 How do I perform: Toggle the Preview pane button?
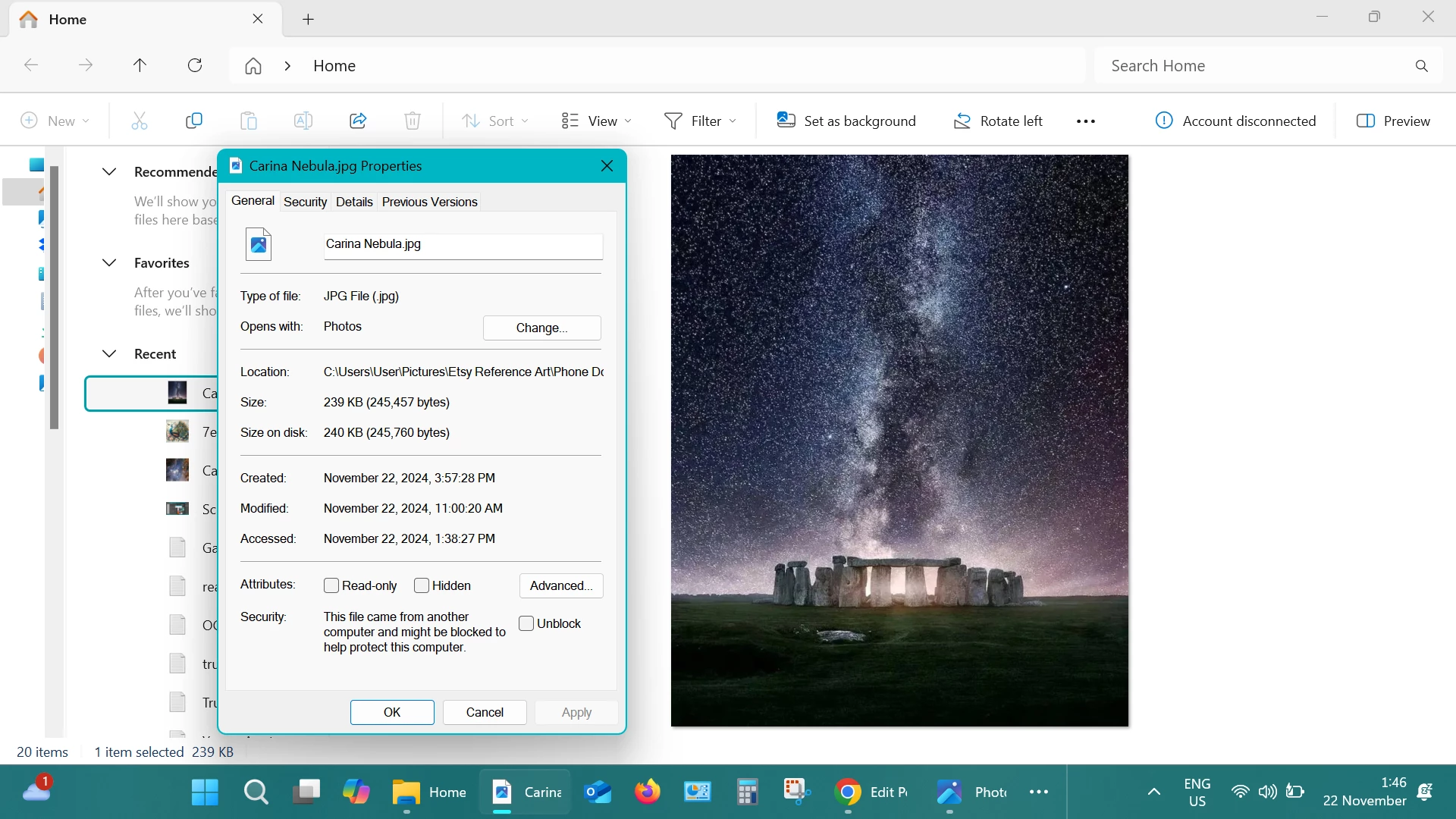(1393, 121)
